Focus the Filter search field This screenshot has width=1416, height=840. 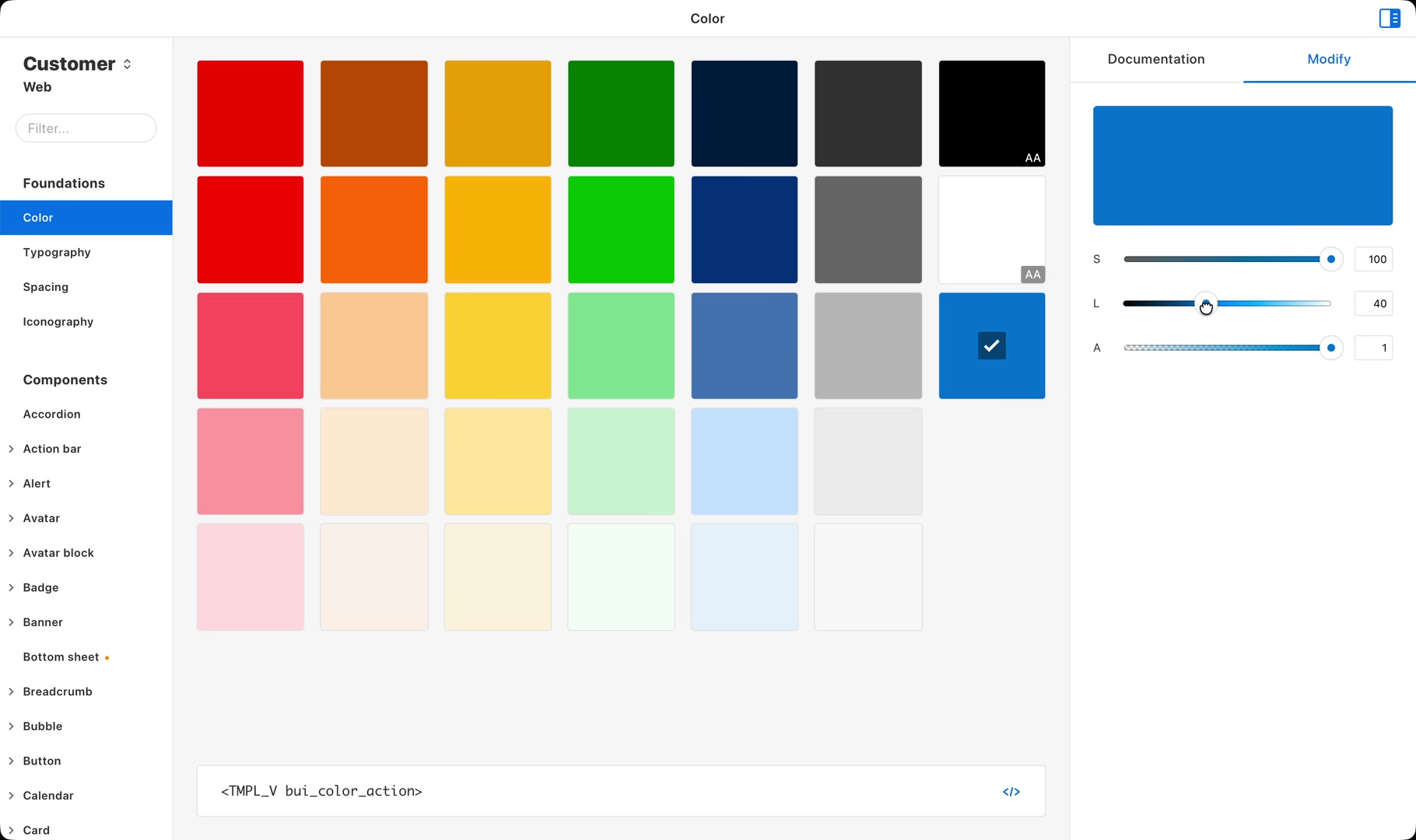(86, 128)
